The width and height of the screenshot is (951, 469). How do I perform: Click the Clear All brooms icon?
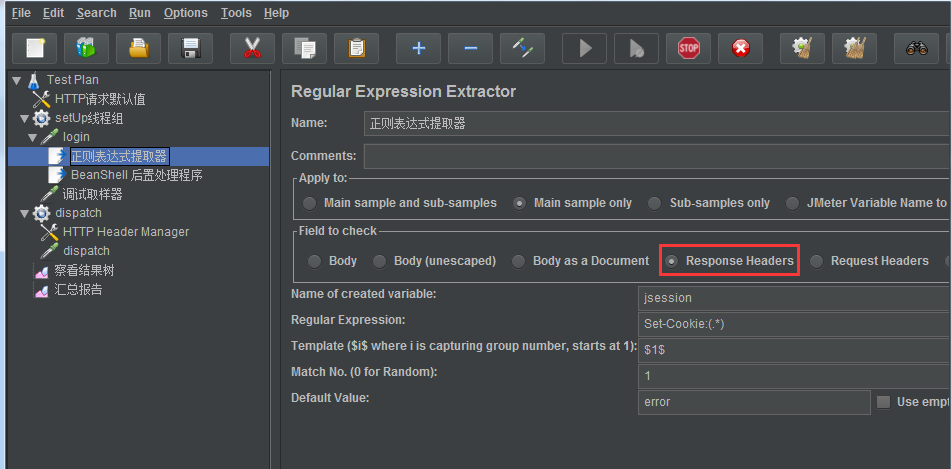click(x=855, y=49)
